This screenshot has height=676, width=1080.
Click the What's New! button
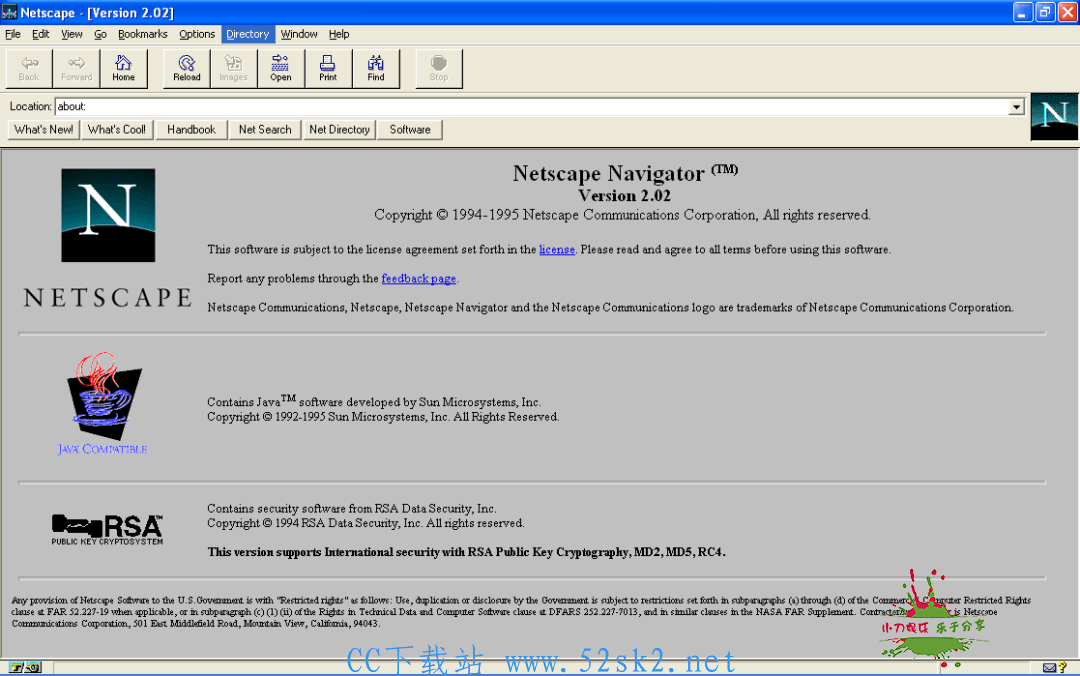point(43,130)
